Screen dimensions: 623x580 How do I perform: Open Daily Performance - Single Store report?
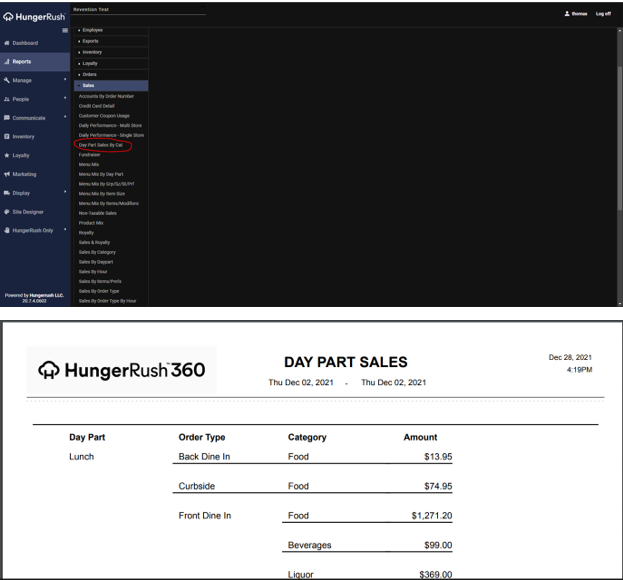(x=111, y=135)
